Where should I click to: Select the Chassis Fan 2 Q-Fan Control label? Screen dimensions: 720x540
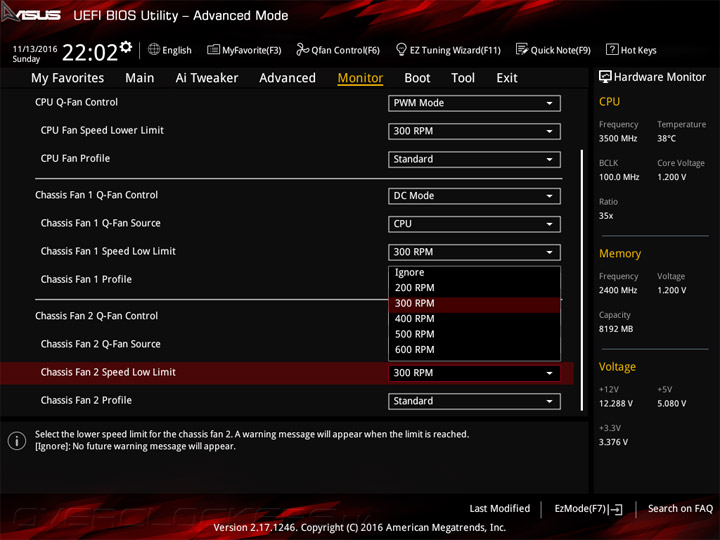coord(96,316)
